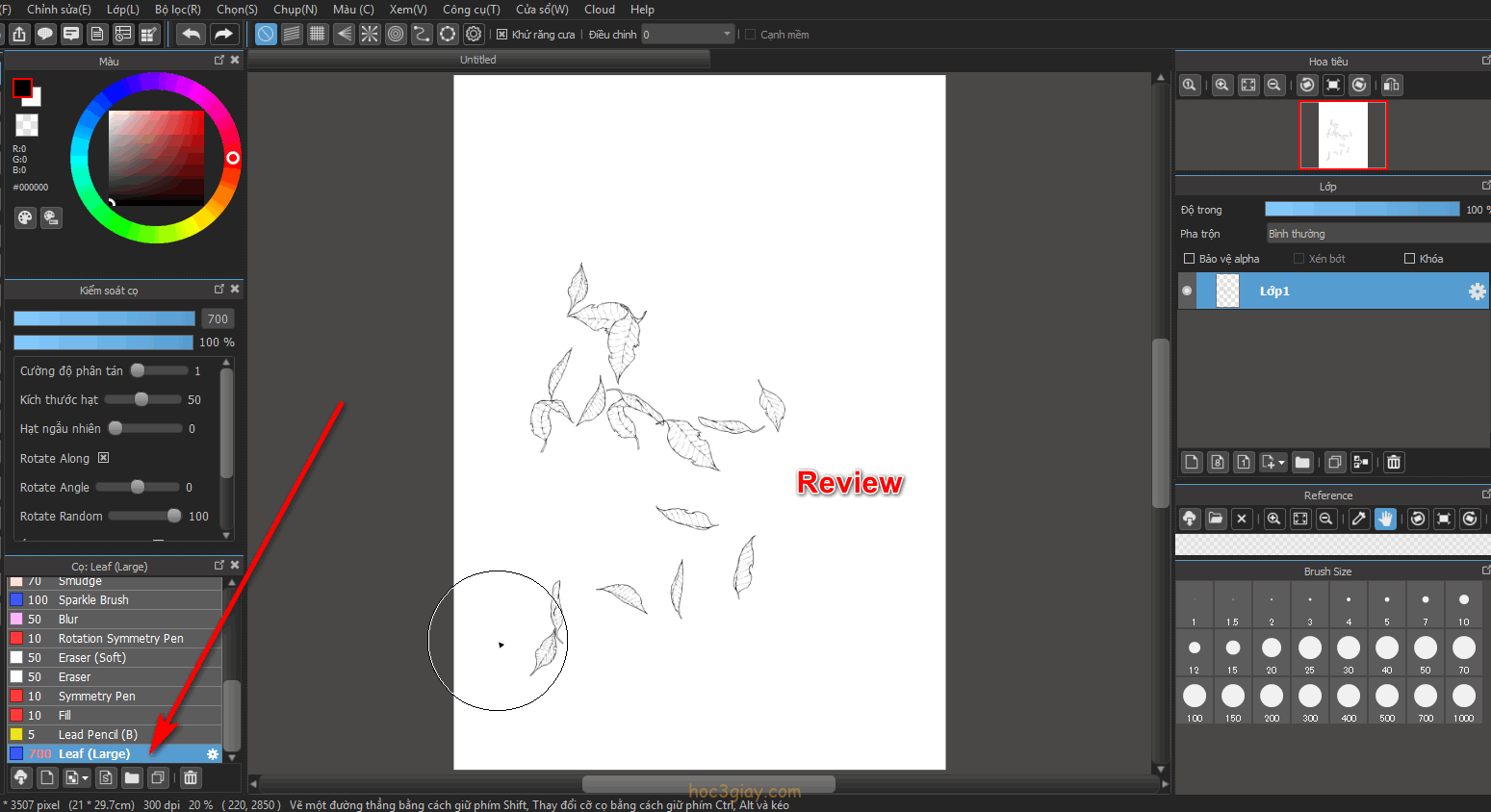Open the add-layer dropdown arrow in Lớp panel
This screenshot has width=1491, height=812.
[1281, 463]
